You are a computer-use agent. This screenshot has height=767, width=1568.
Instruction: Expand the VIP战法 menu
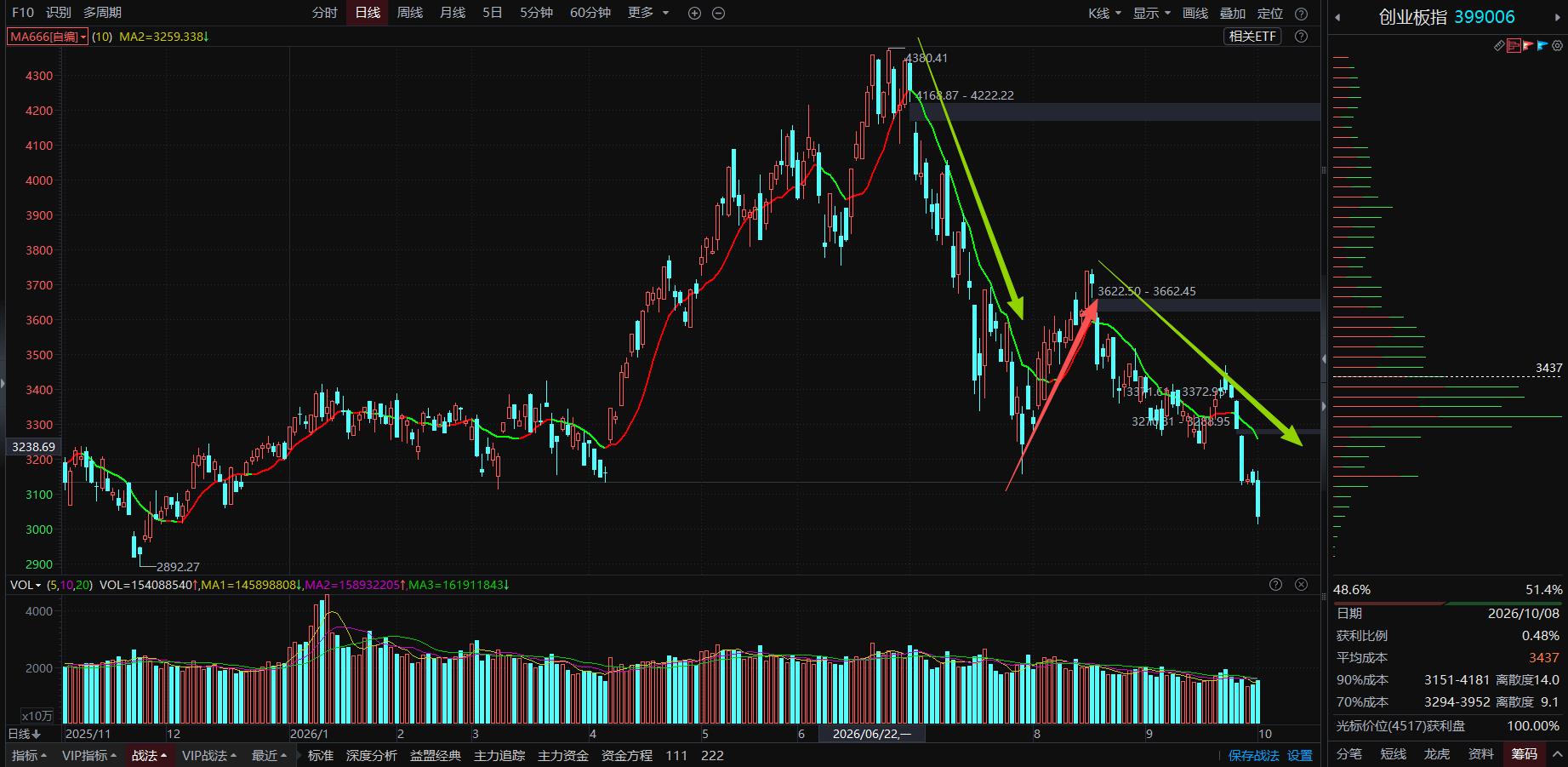click(209, 755)
